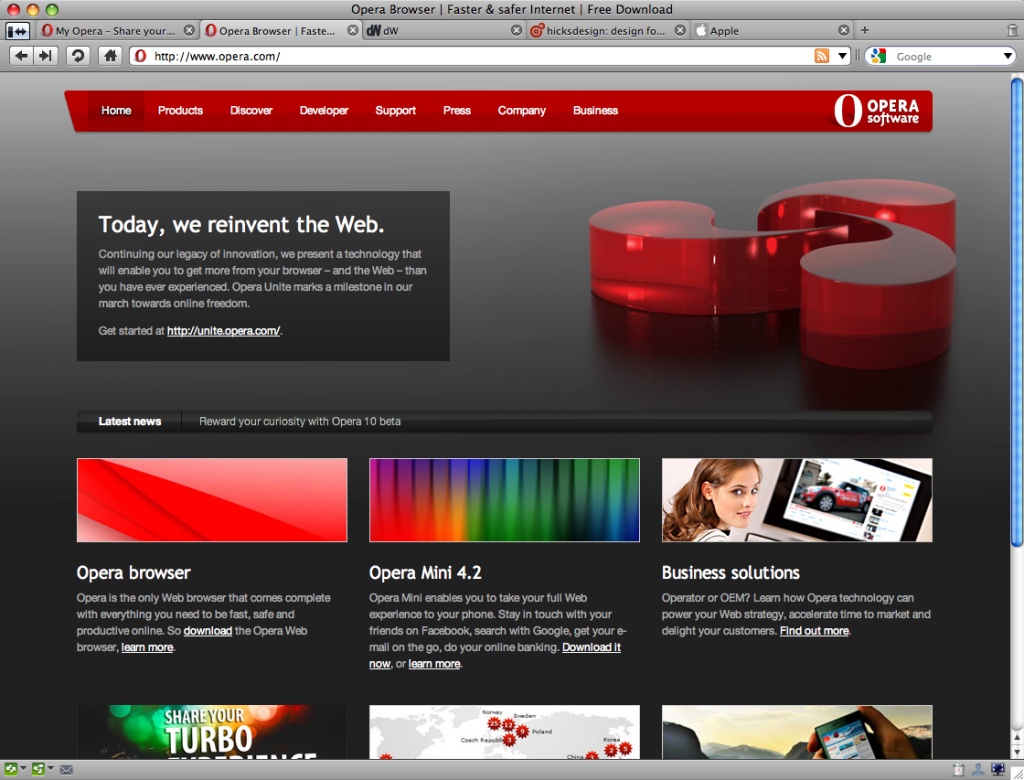Click the red Opera browser banner image
This screenshot has width=1024, height=780.
click(212, 500)
